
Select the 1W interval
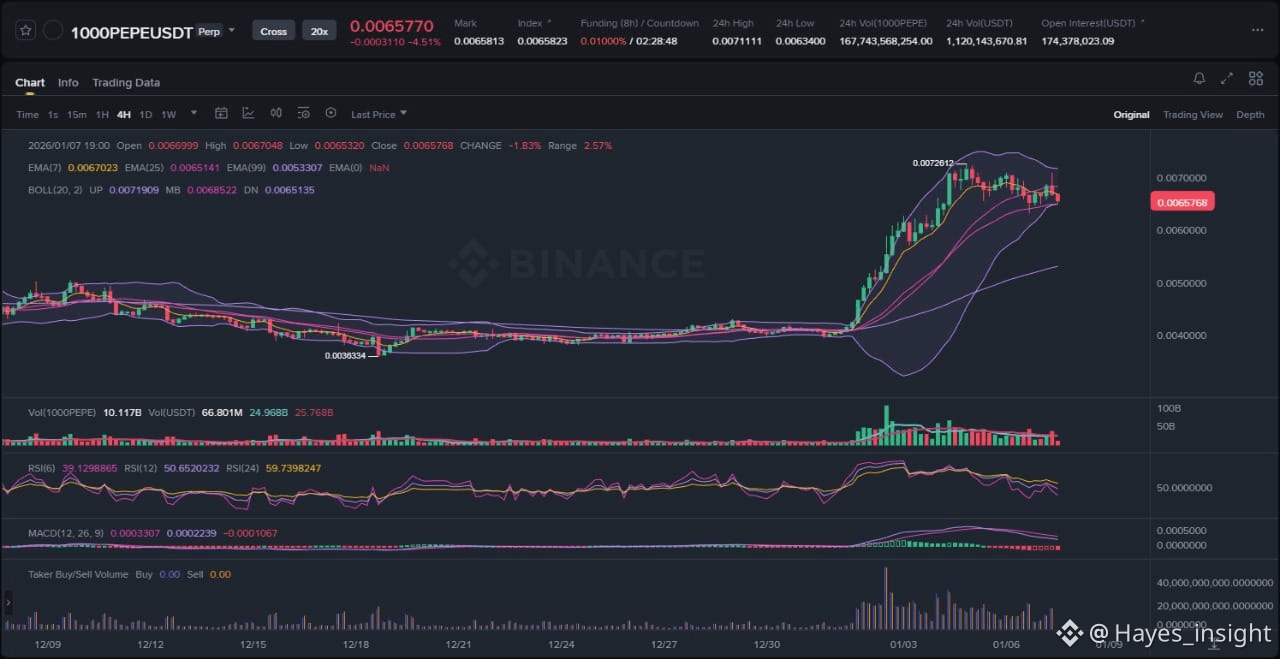(x=169, y=114)
